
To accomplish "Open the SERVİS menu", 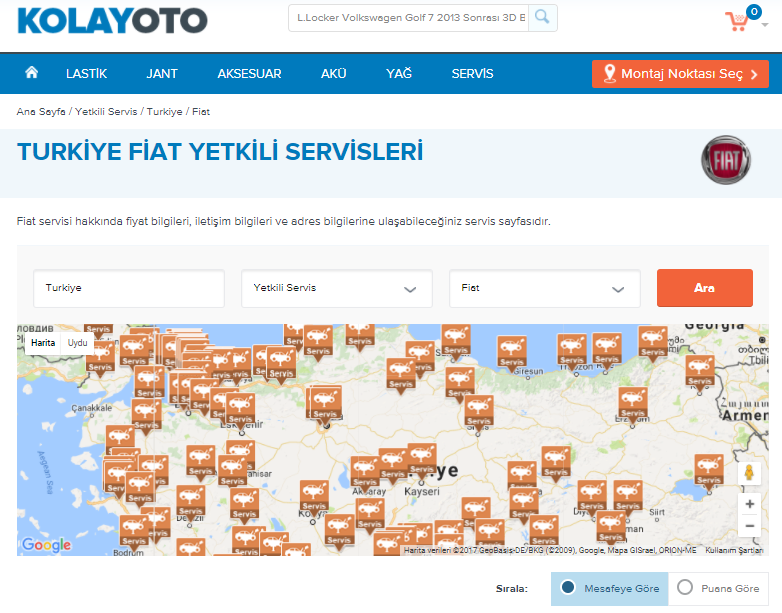I will (472, 74).
